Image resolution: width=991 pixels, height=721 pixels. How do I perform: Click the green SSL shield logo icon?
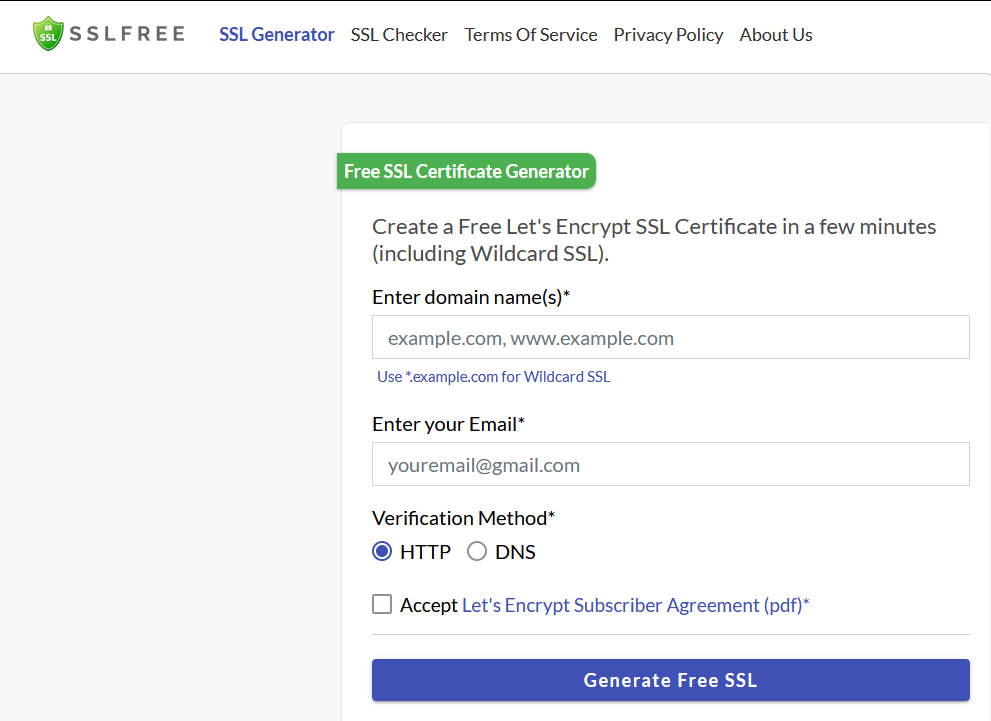coord(48,34)
